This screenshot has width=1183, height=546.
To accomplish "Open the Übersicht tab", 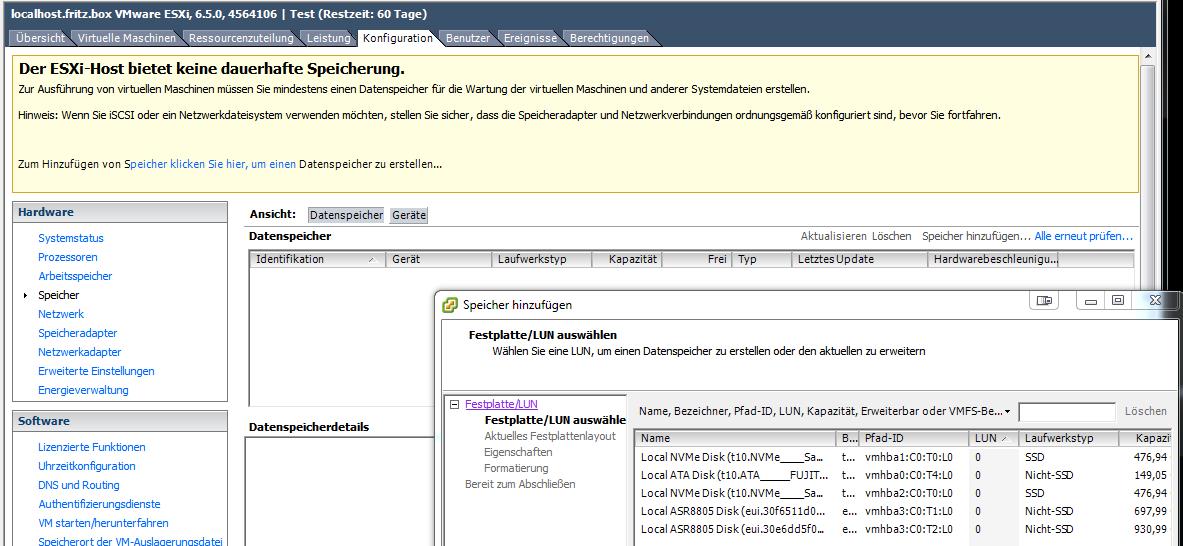I will (40, 38).
